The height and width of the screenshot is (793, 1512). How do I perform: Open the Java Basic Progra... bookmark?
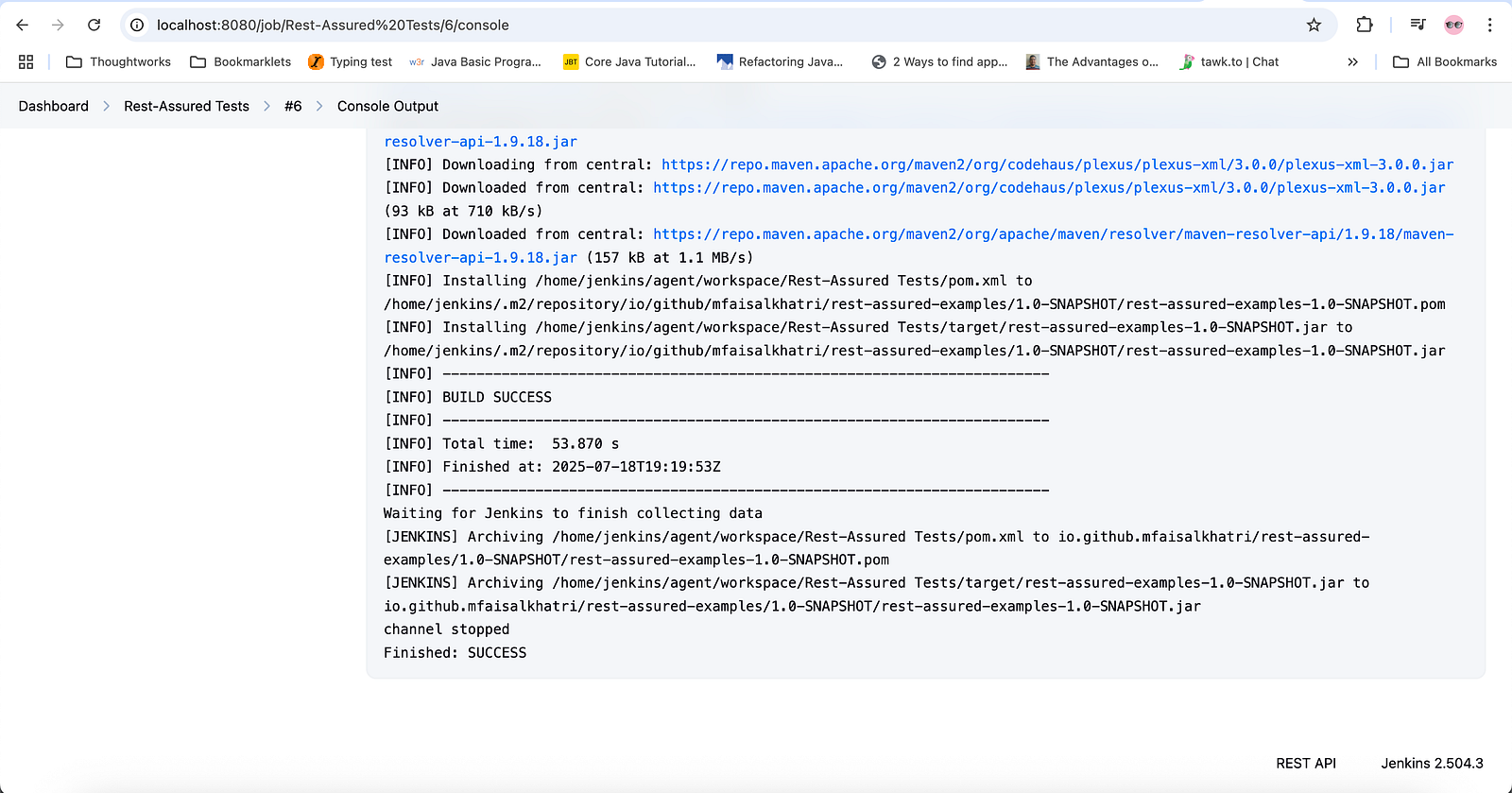tap(475, 61)
